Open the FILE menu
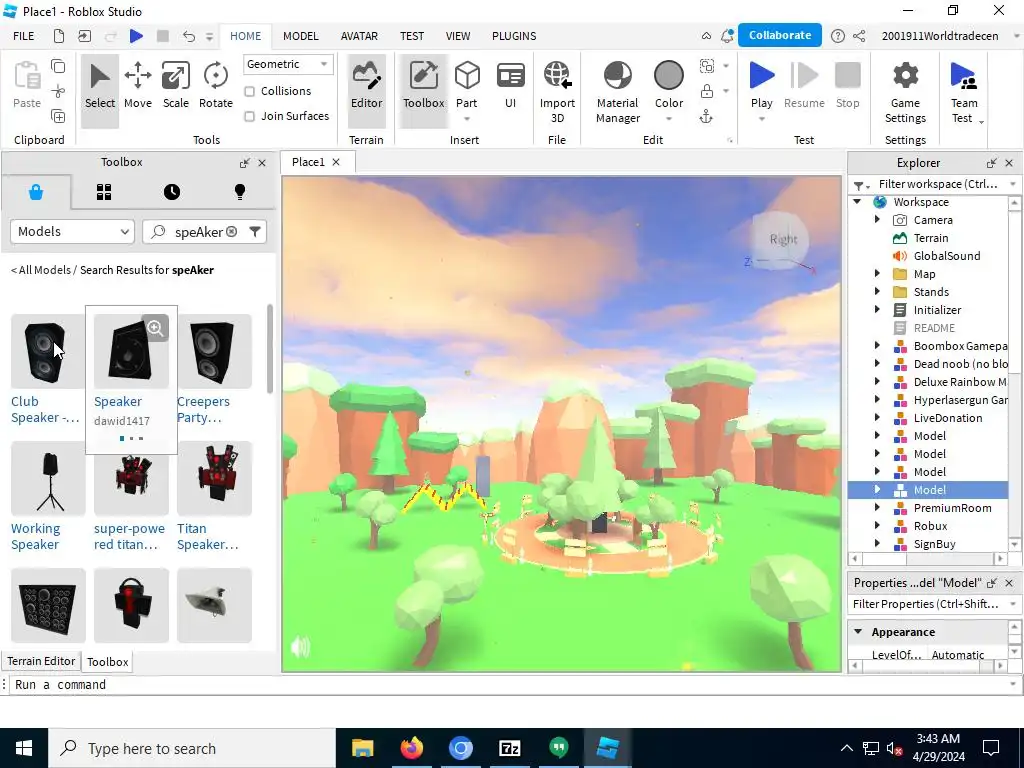The height and width of the screenshot is (768, 1024). (x=24, y=36)
